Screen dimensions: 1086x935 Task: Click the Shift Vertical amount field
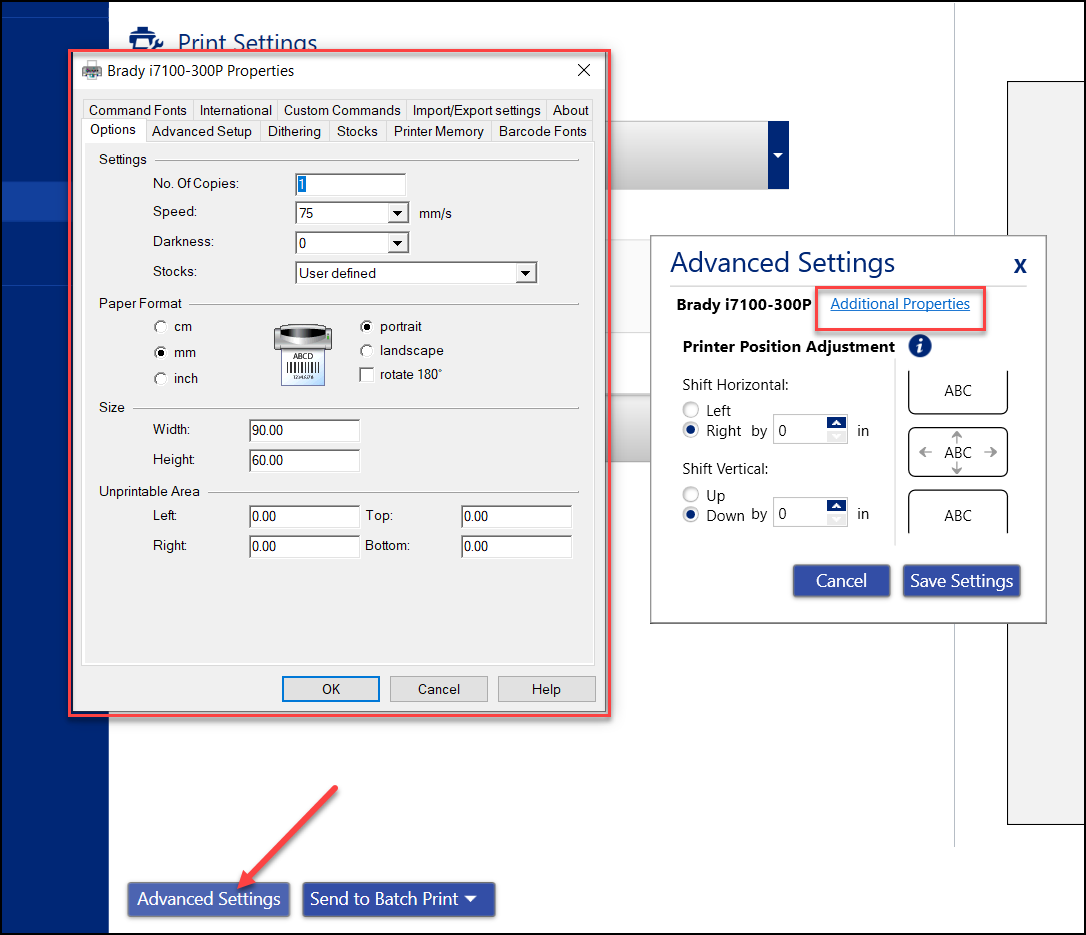[801, 513]
